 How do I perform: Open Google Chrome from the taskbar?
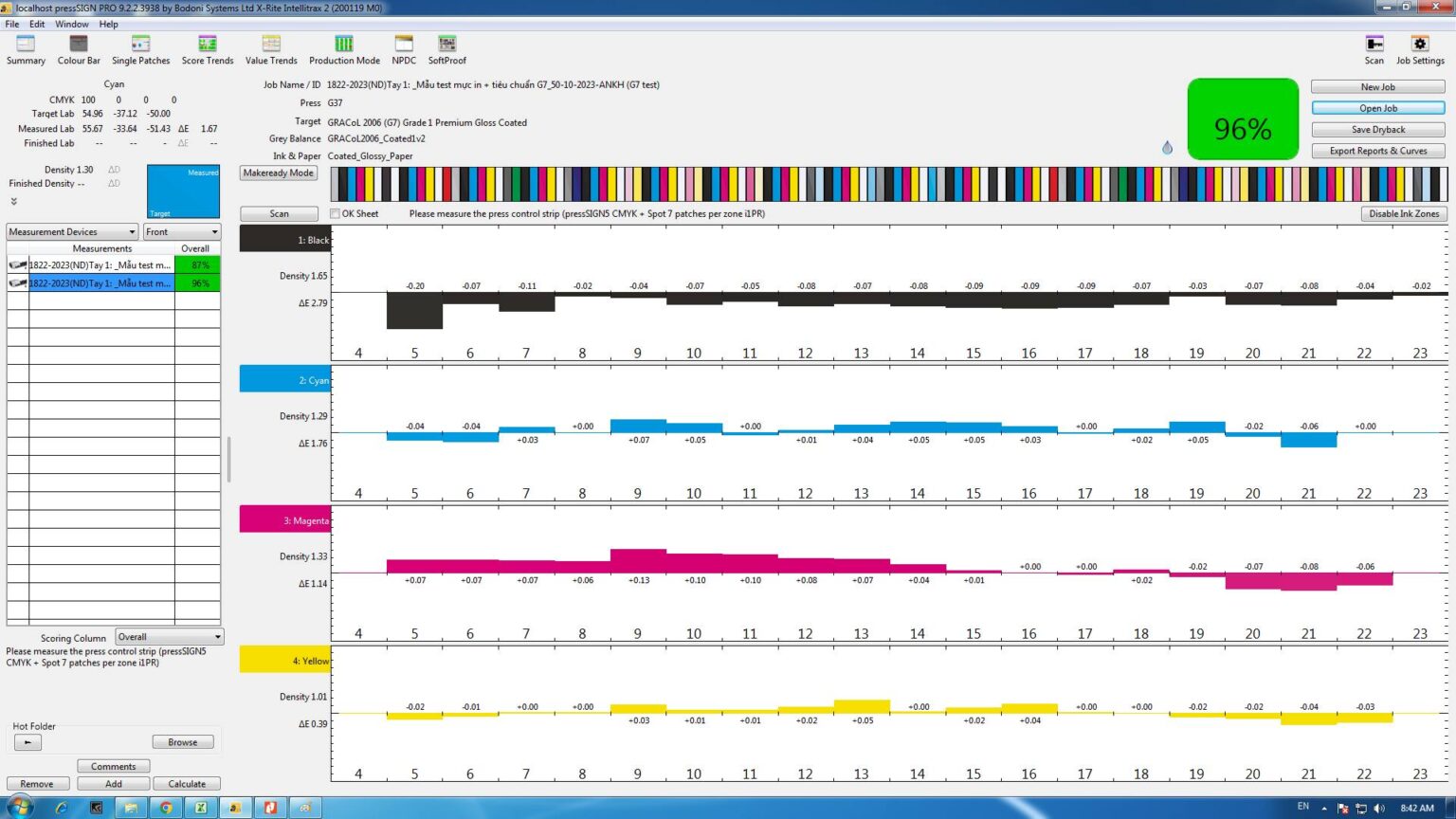point(166,808)
